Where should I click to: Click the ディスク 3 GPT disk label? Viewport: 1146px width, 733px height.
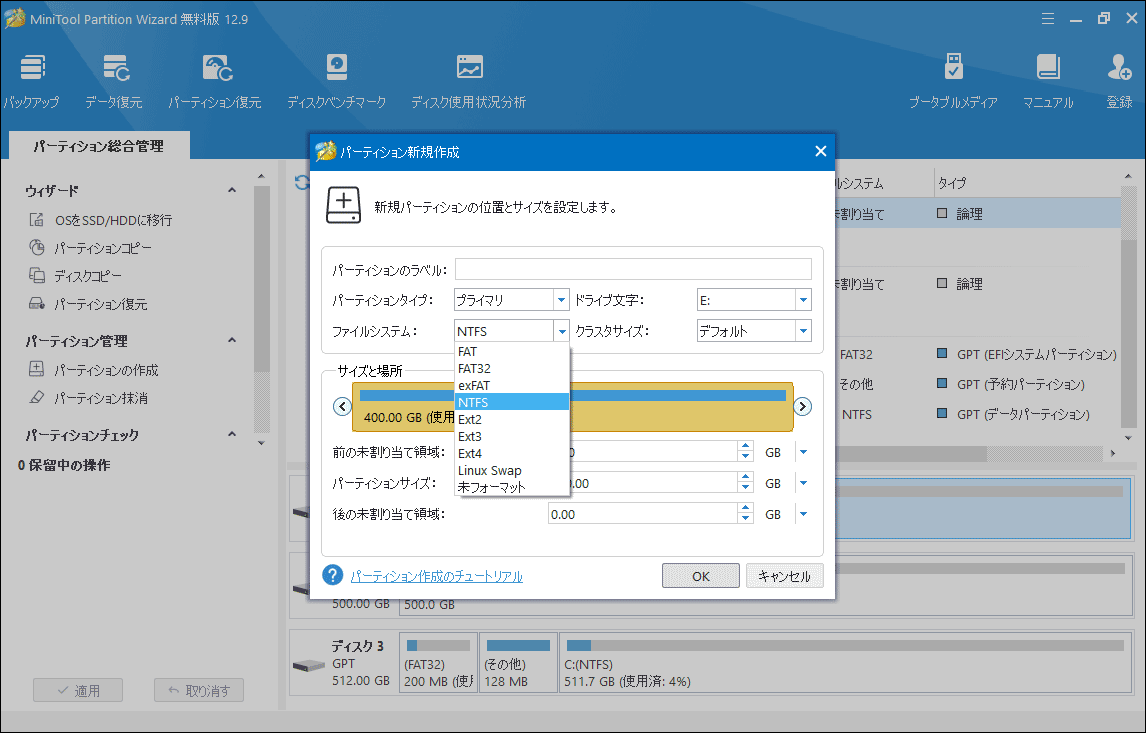coord(345,663)
